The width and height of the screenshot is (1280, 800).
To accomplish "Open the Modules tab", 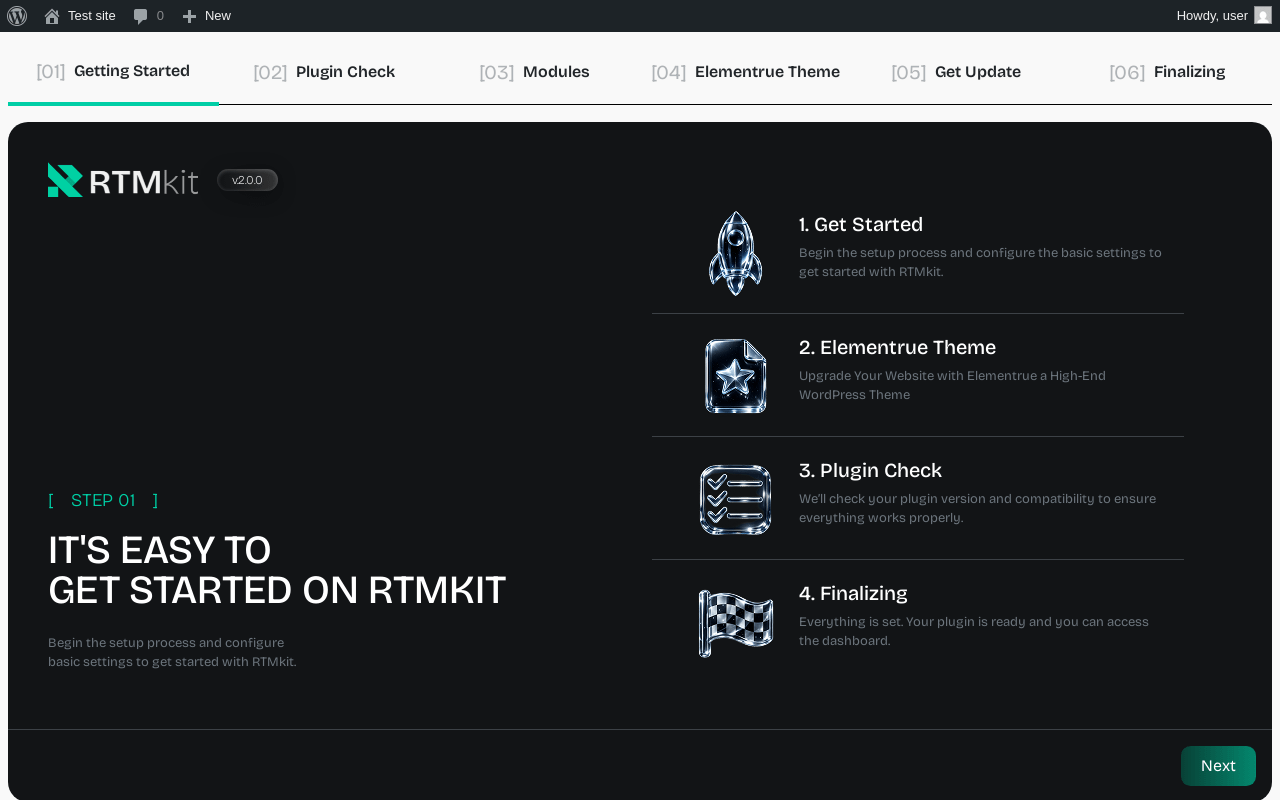I will 534,72.
